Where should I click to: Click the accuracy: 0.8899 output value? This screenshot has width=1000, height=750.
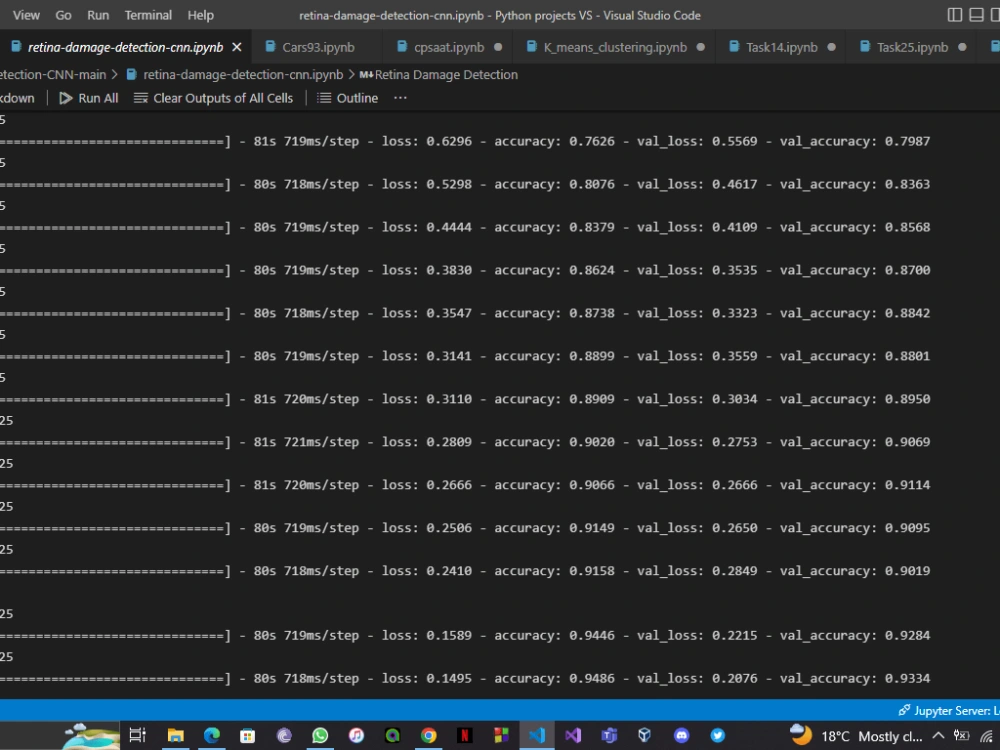point(554,356)
